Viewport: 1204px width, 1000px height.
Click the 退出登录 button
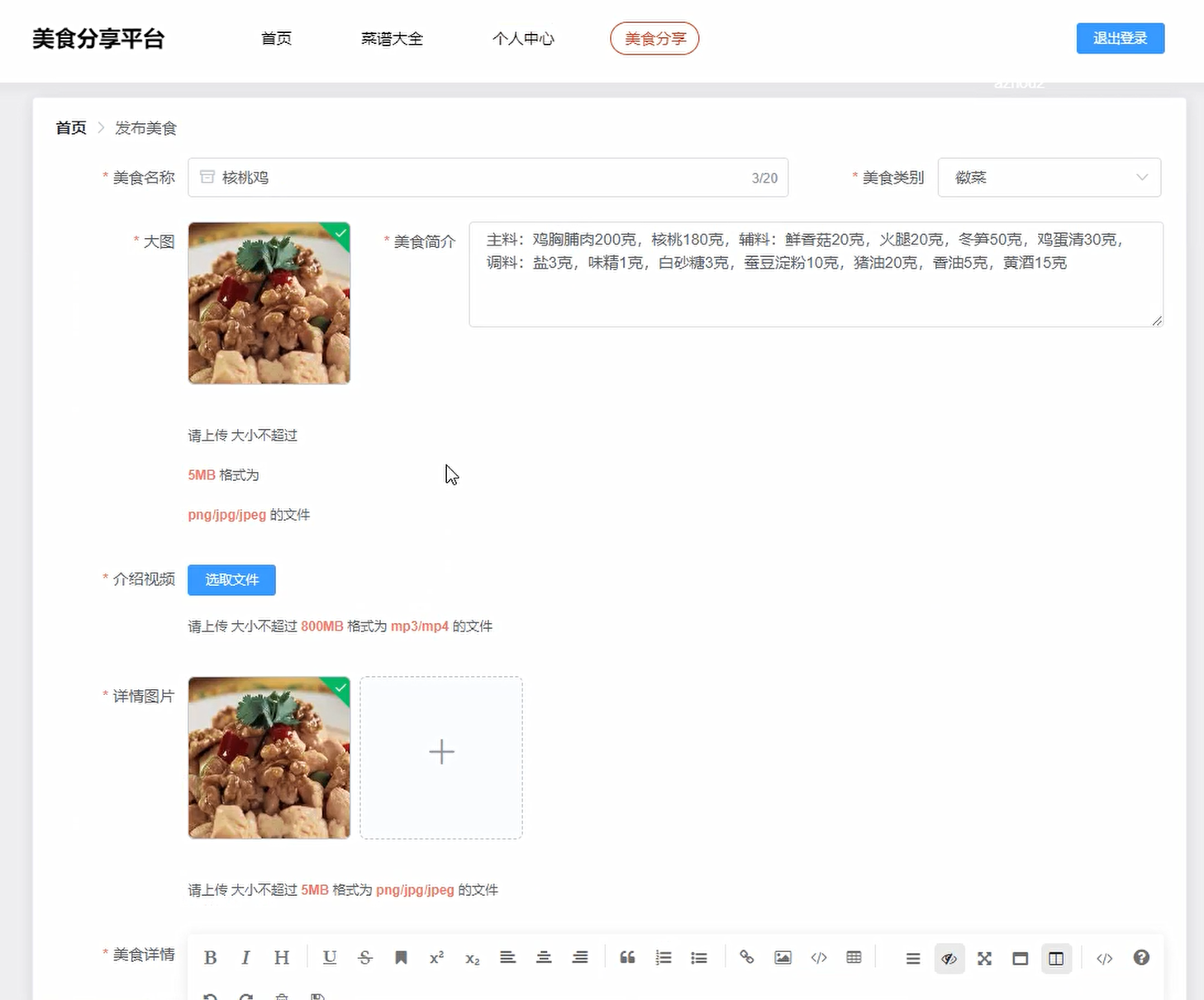(1120, 39)
